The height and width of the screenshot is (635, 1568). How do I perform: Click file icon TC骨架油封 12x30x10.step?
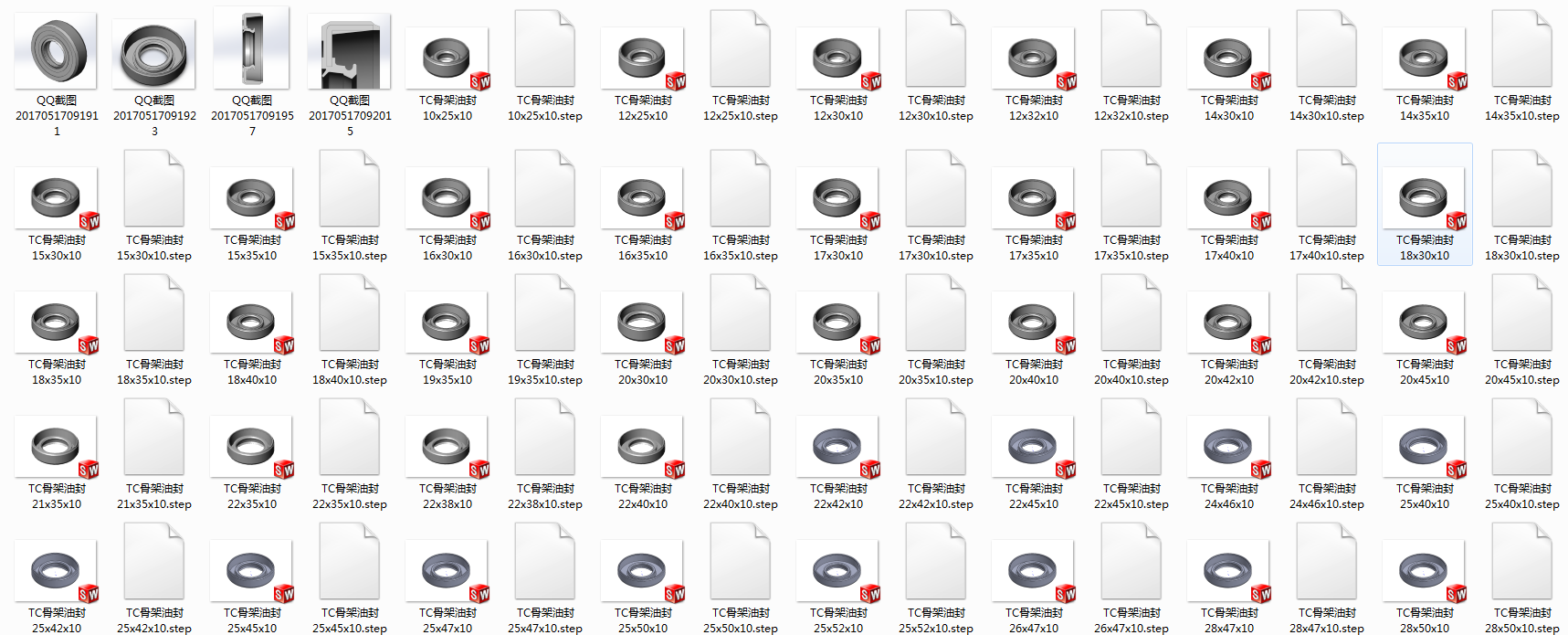[936, 49]
